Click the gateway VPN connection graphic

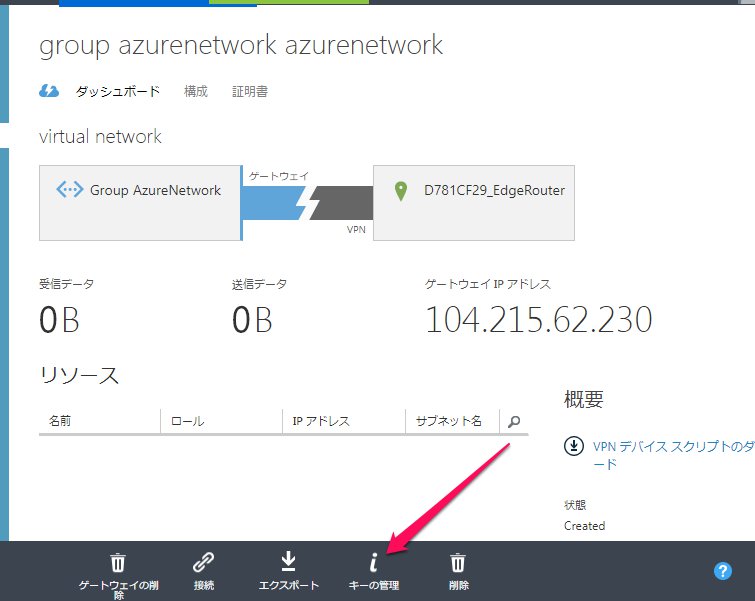pyautogui.click(x=307, y=203)
